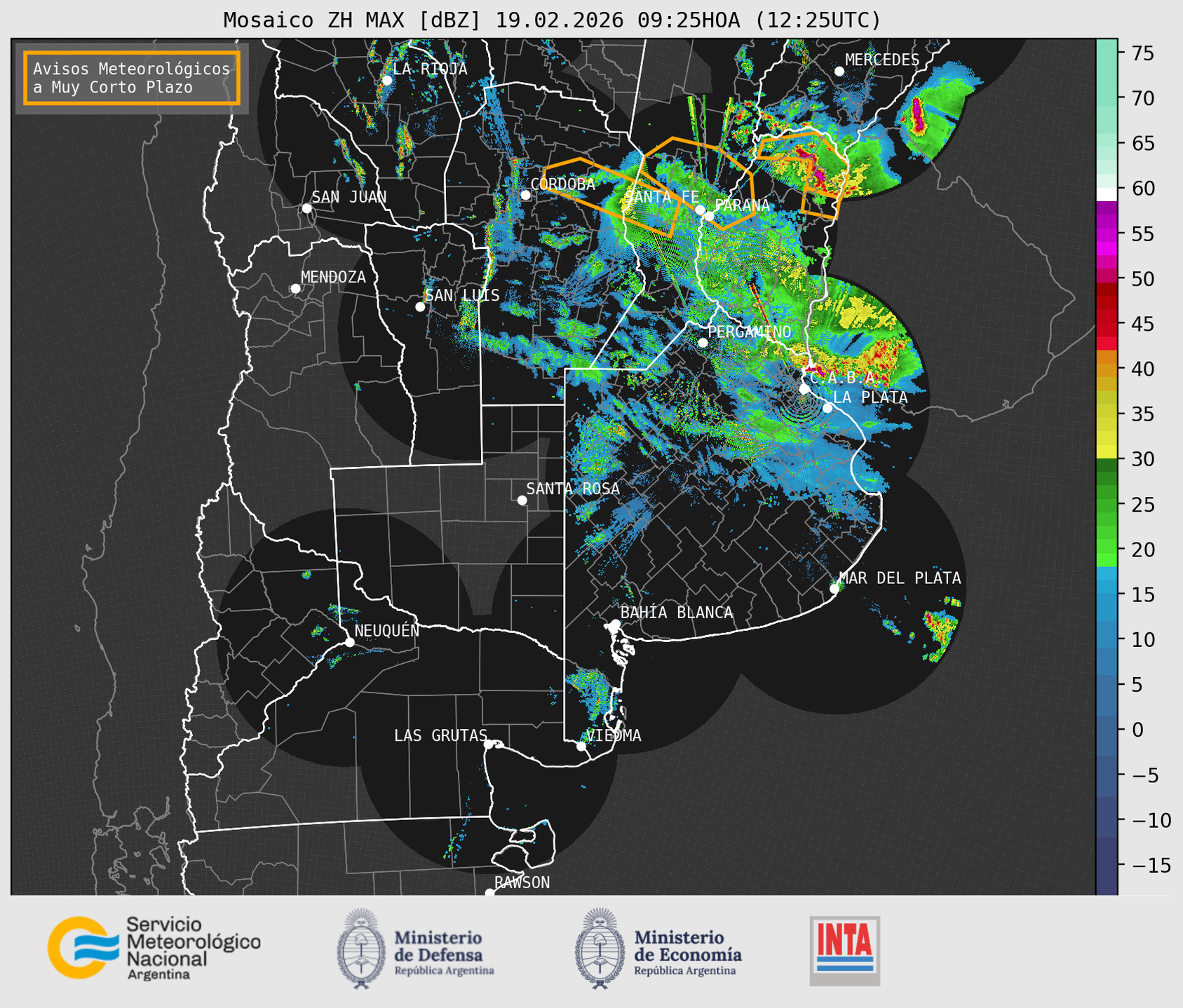1183x1008 pixels.
Task: Click the LA PLATA city marker dot
Action: point(827,408)
